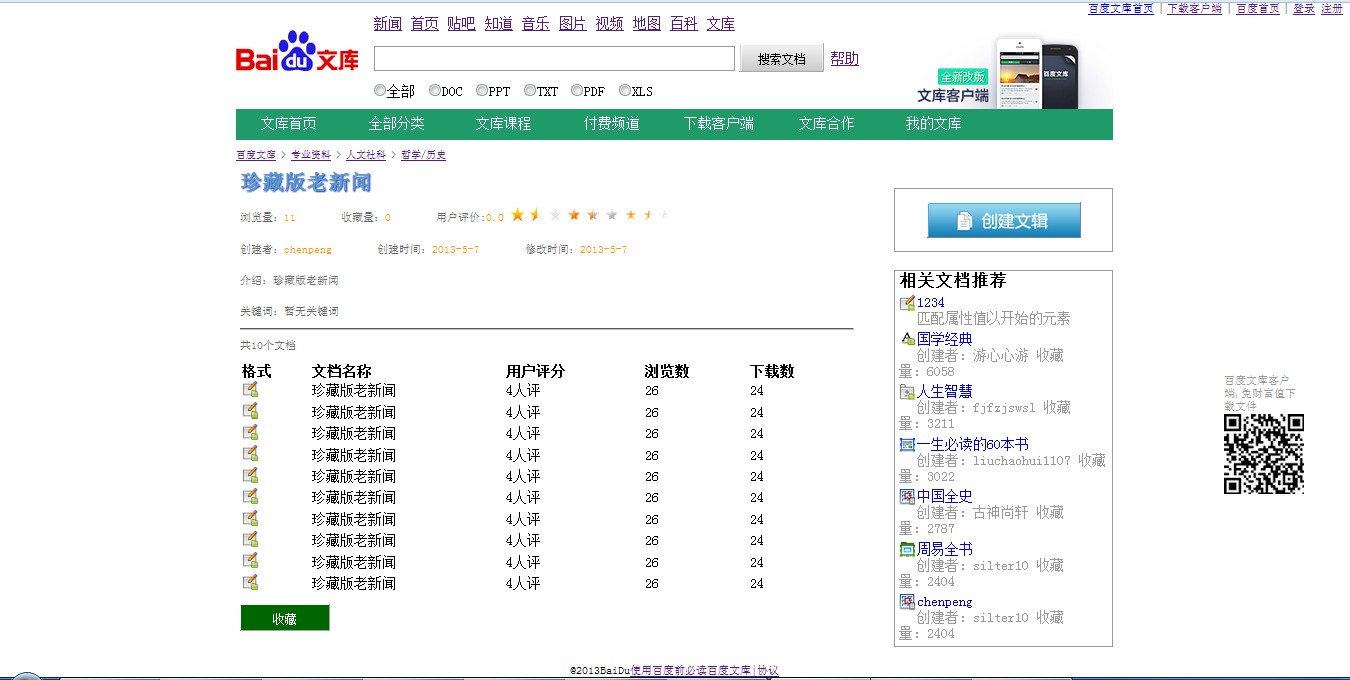Go to 视频 top link
Viewport: 1350px width, 680px height.
(610, 23)
